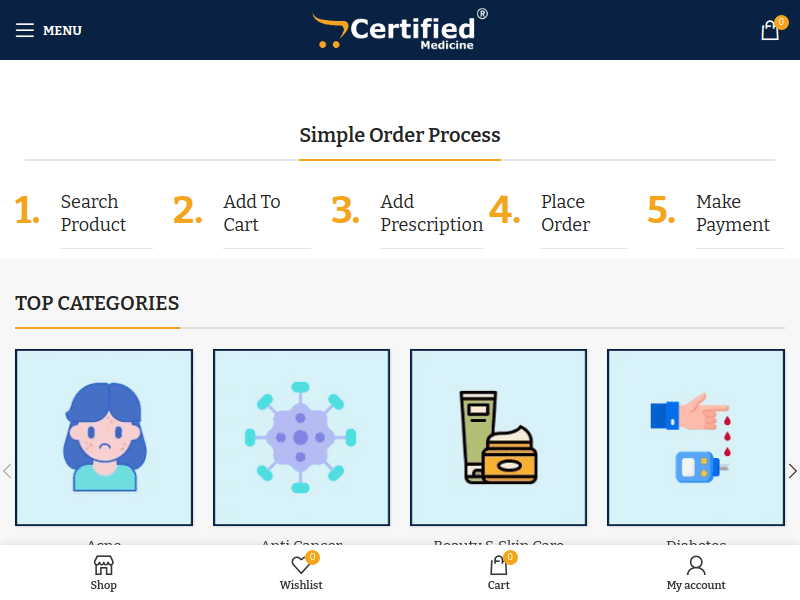The width and height of the screenshot is (800, 600).
Task: Advance the categories carousel with right chevron
Action: [x=793, y=470]
